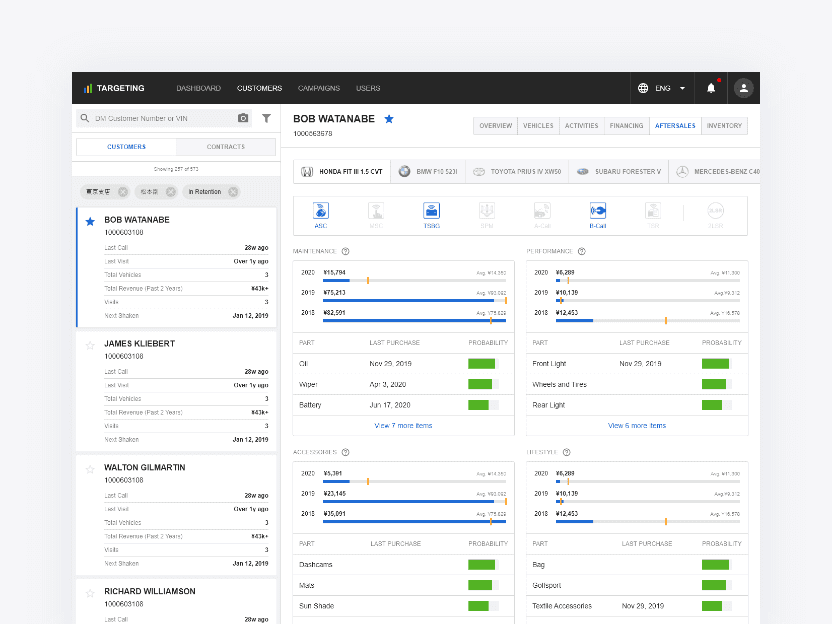Click the Front Light probability bar
This screenshot has height=624, width=832.
(x=717, y=363)
